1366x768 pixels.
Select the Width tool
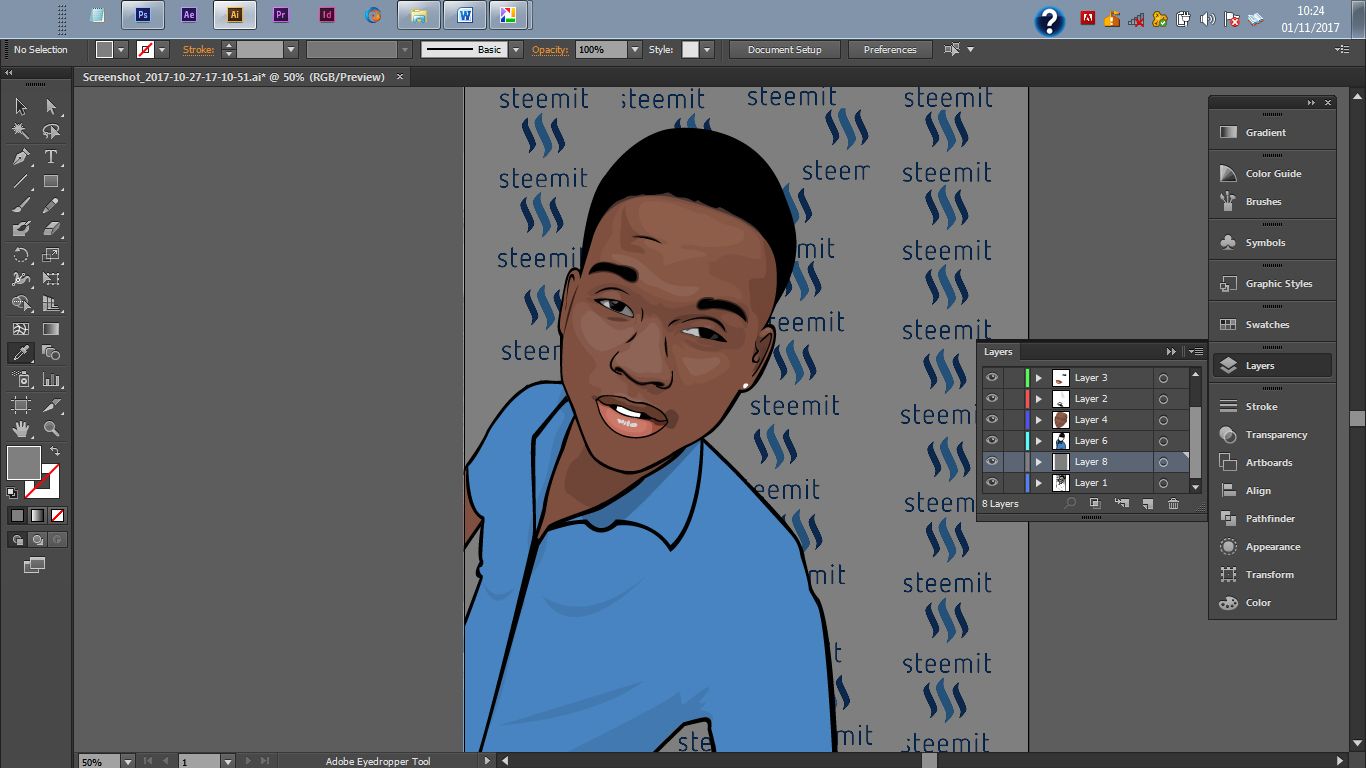21,279
